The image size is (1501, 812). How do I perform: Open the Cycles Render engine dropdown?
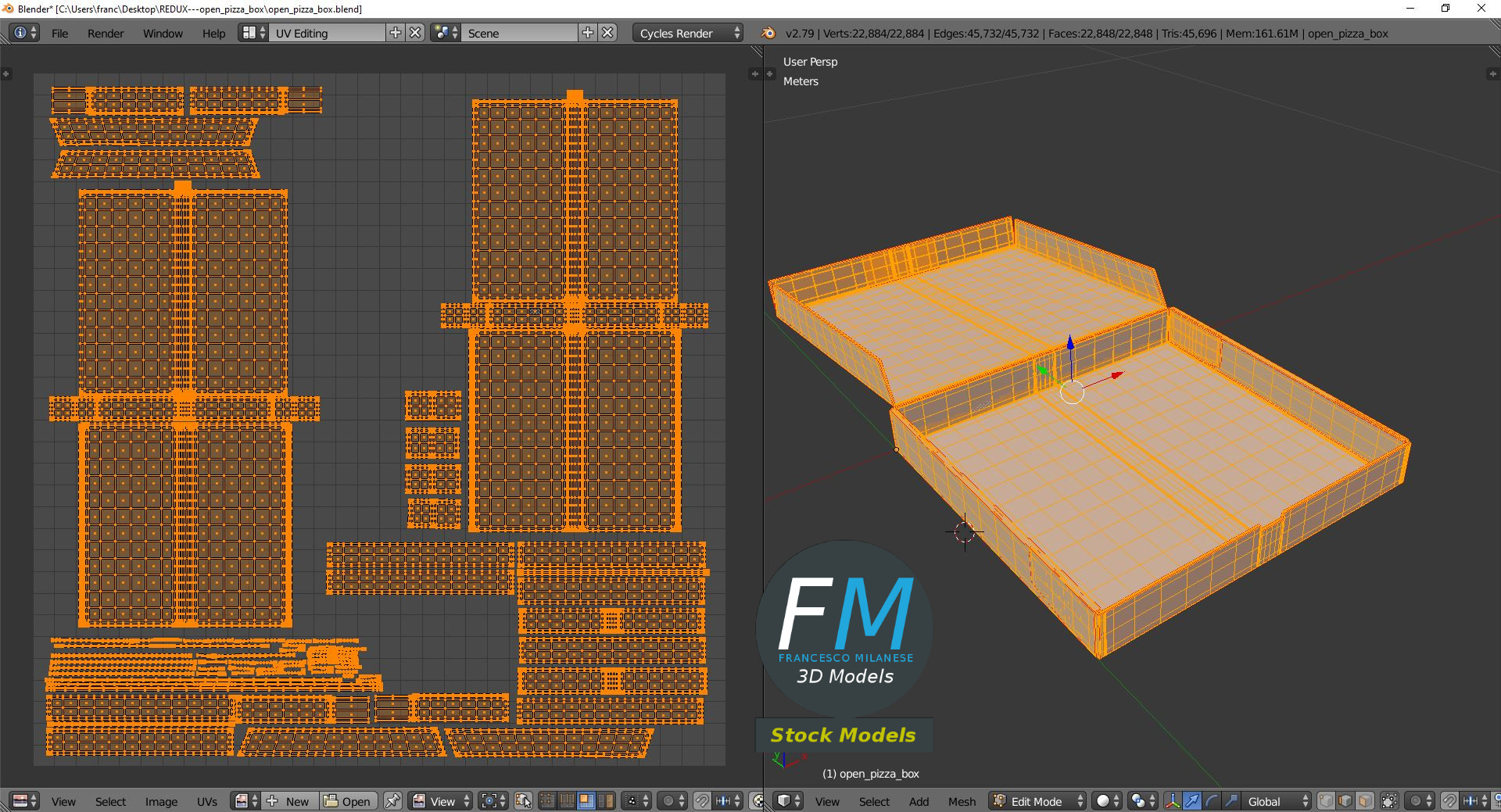[x=690, y=33]
